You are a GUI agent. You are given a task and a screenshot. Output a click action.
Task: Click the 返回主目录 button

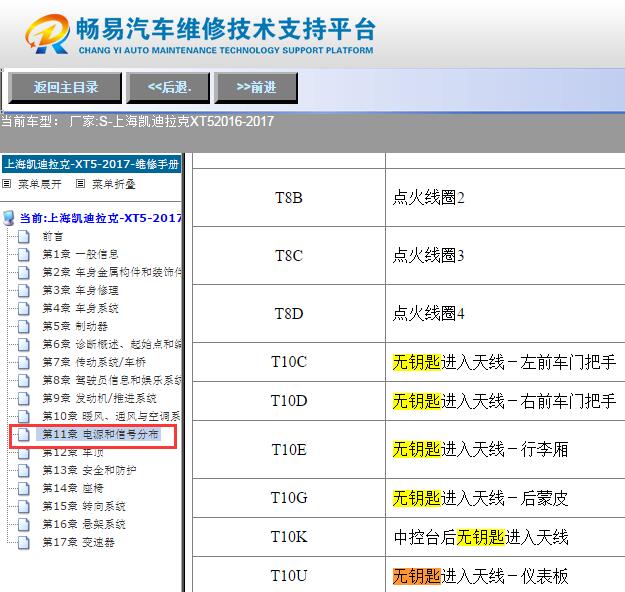click(x=65, y=87)
